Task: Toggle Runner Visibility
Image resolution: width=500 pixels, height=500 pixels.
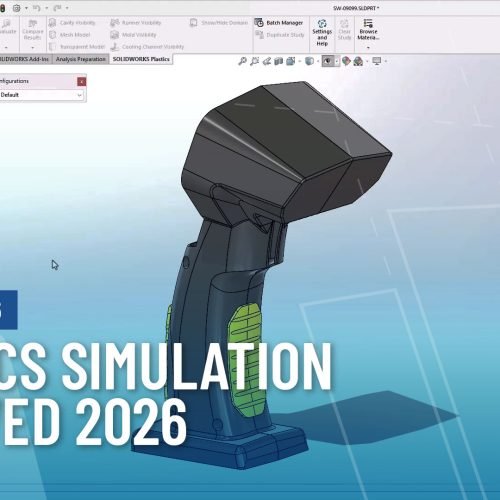Action: pyautogui.click(x=136, y=23)
